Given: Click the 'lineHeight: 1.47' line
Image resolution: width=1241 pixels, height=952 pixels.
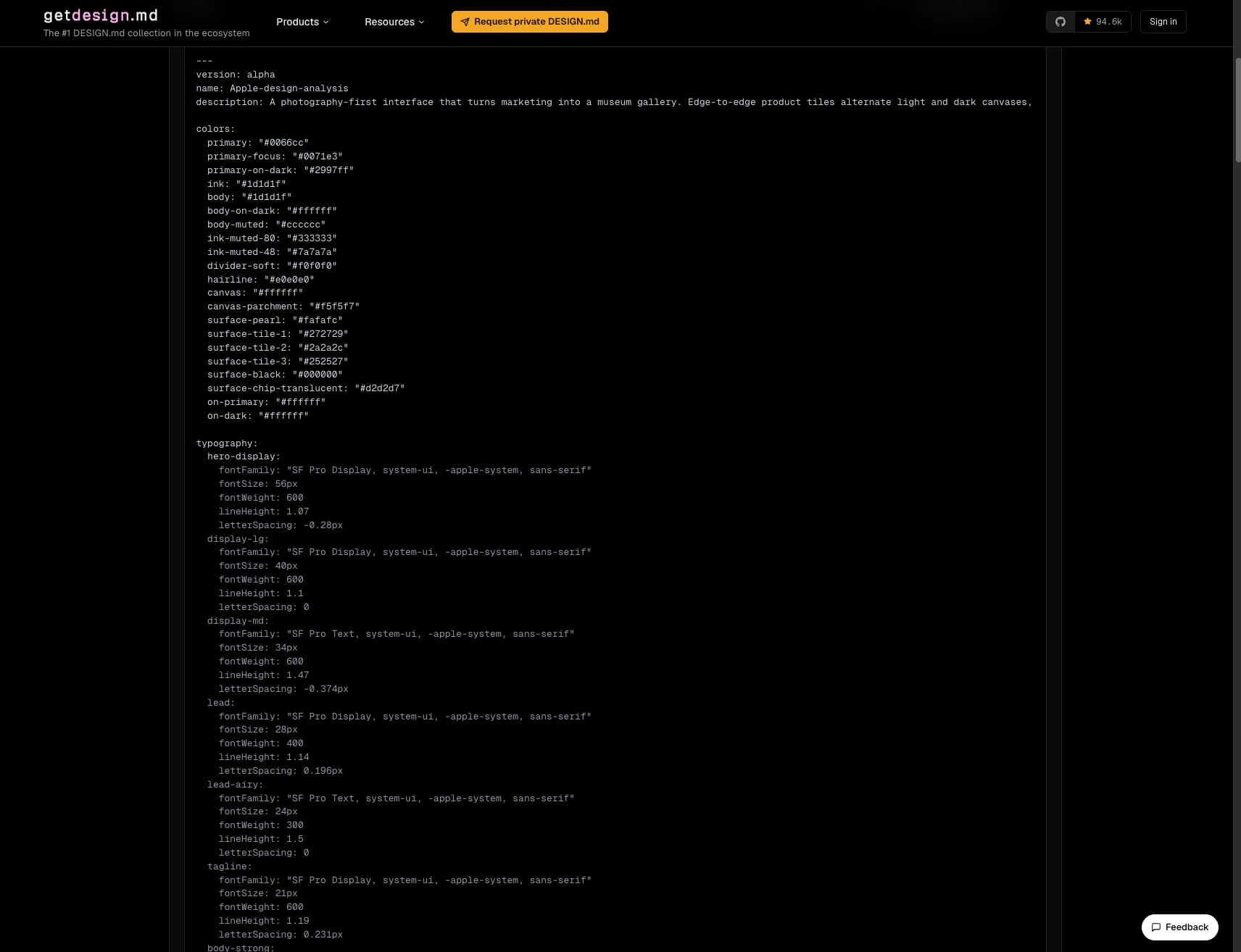Looking at the screenshot, I should [x=264, y=675].
